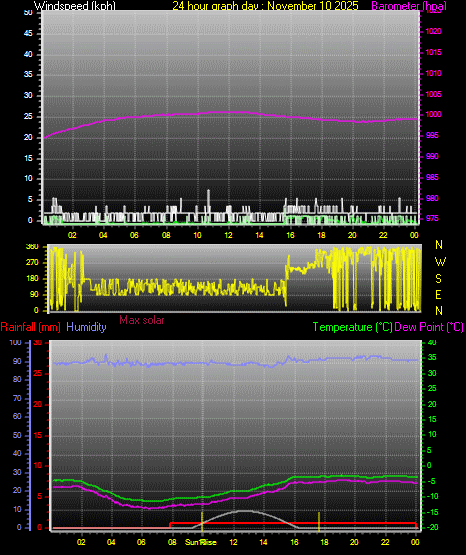Click the 'Sun Rise' label under bottom graph

[x=201, y=542]
